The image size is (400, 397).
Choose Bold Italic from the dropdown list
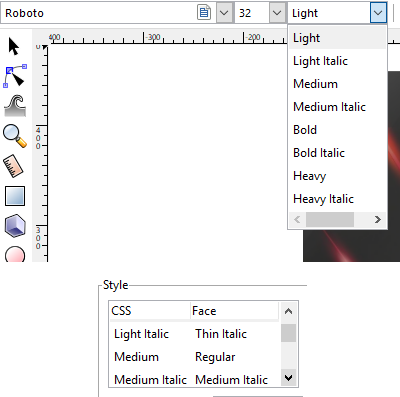click(x=337, y=153)
